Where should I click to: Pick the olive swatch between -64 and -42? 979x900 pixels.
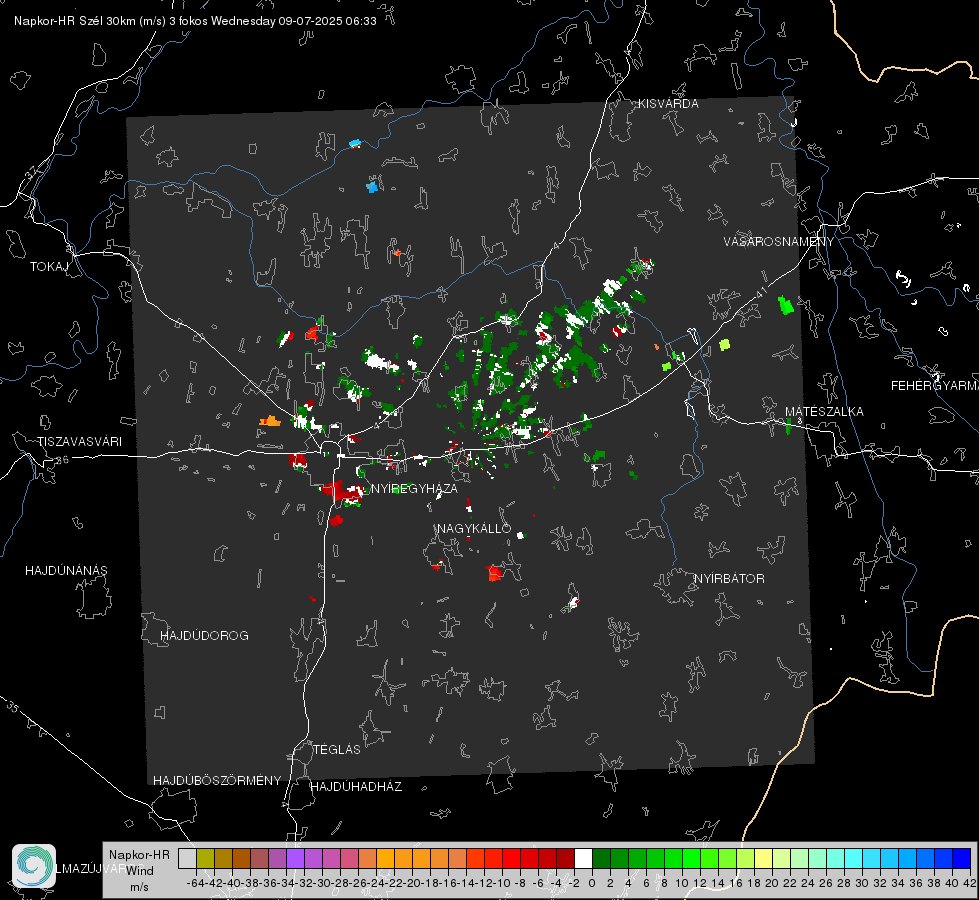[205, 859]
